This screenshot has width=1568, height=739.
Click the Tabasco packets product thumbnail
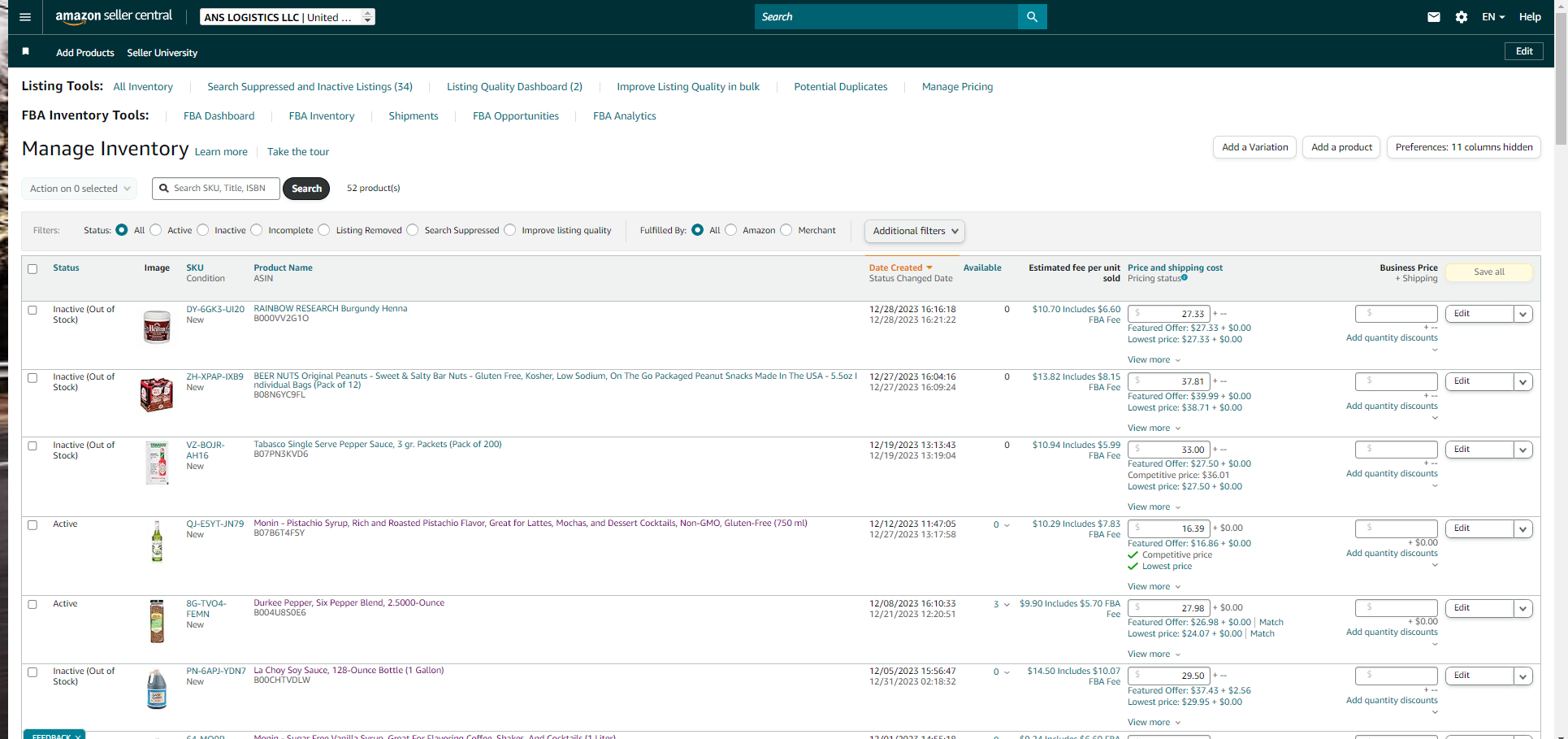click(157, 463)
